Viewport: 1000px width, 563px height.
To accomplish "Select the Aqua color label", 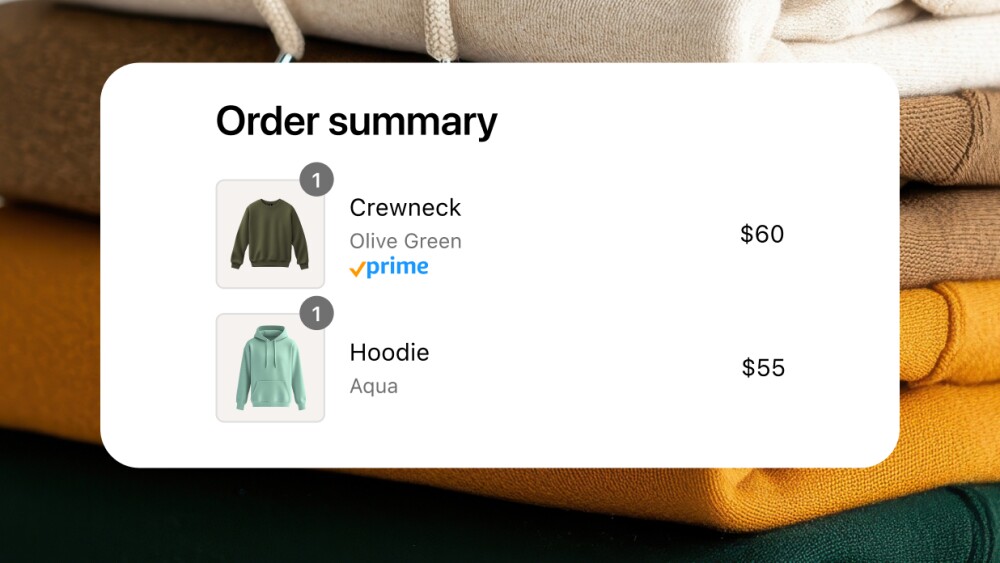I will [374, 386].
